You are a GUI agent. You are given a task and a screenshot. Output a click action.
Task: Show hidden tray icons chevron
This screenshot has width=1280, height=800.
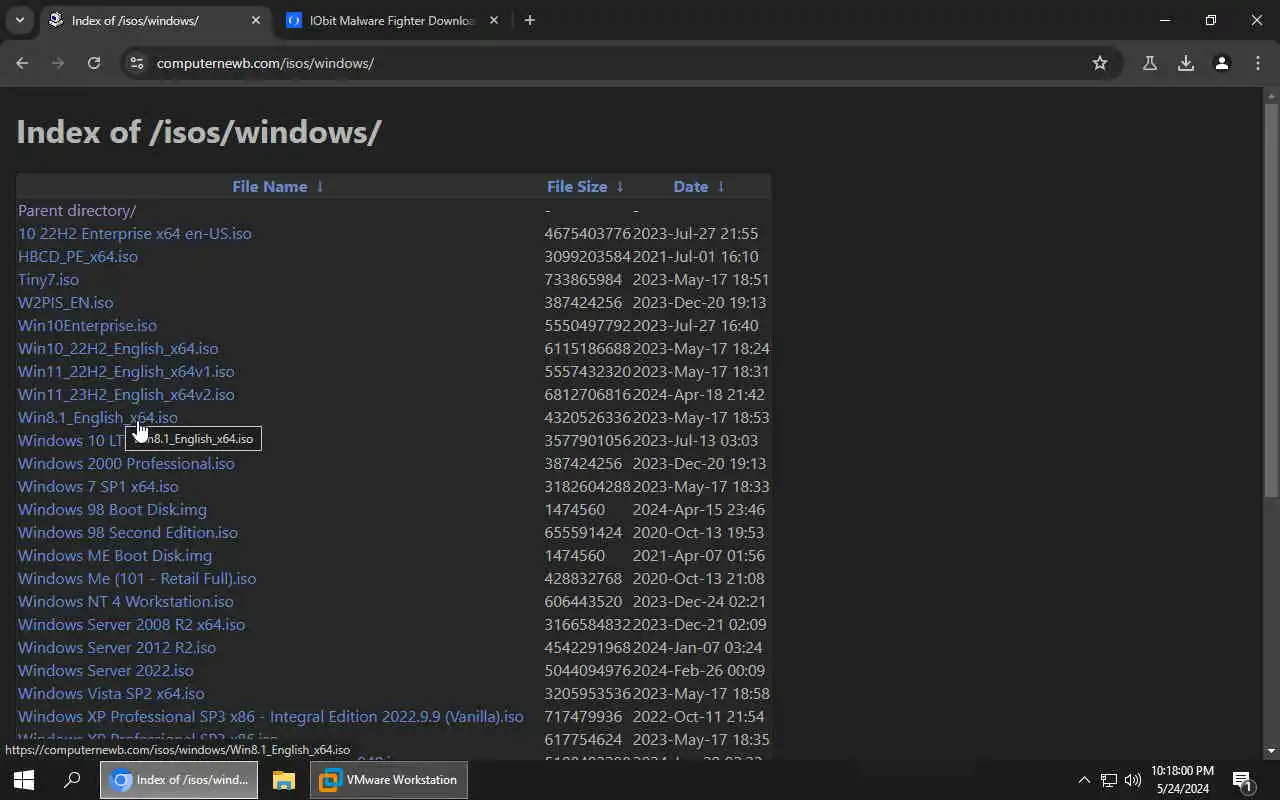click(x=1084, y=780)
